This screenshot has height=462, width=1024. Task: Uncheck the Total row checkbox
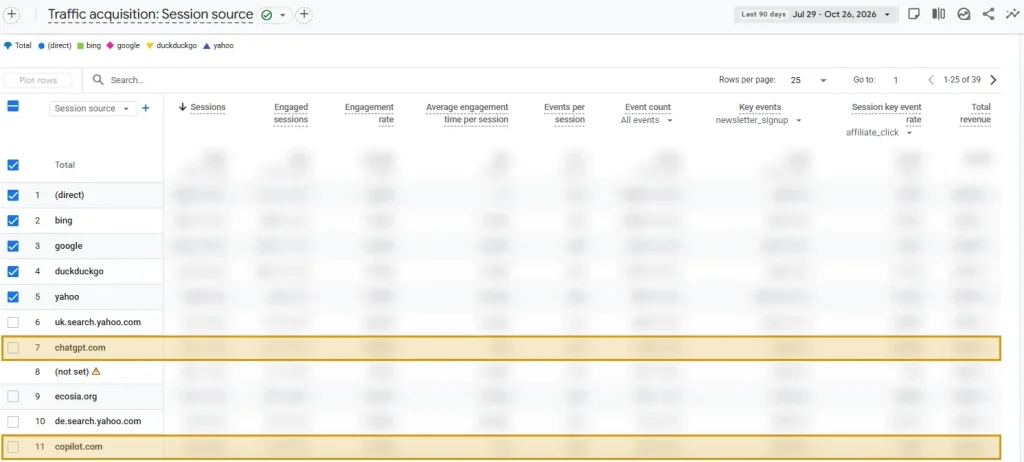12,165
